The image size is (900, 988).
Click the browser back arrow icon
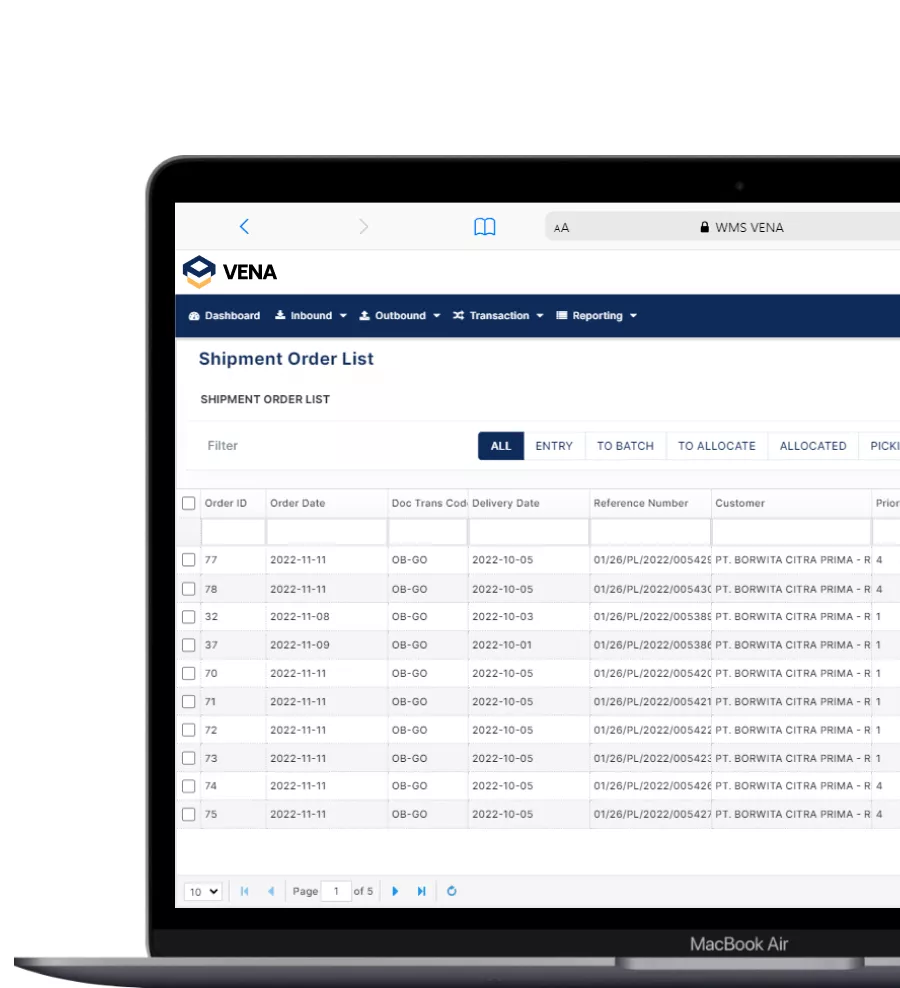pos(244,227)
